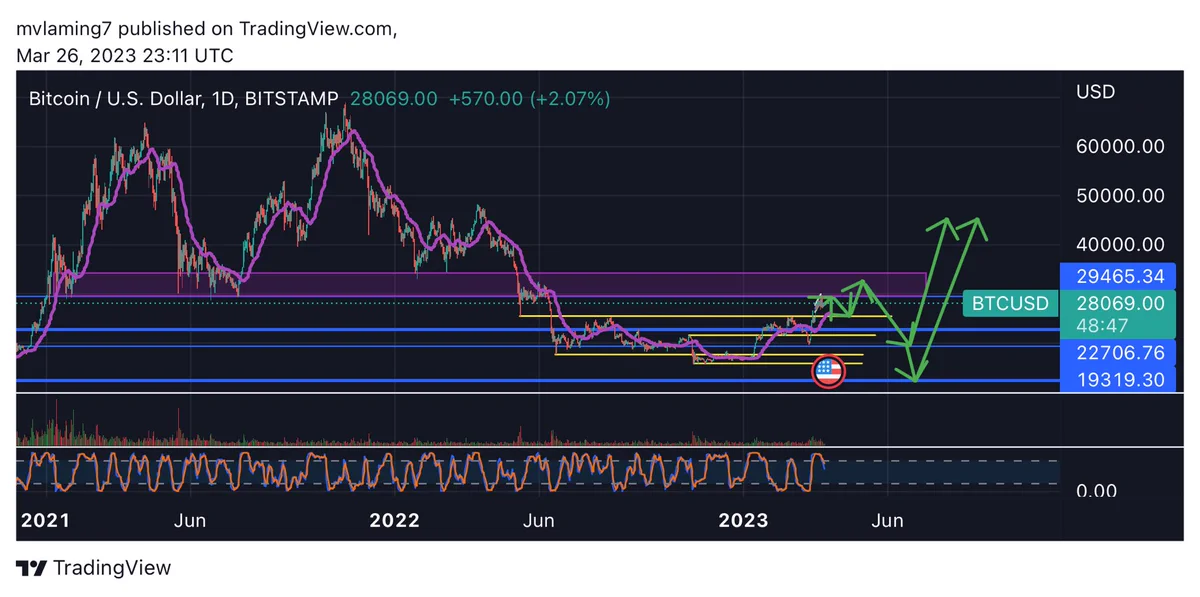This screenshot has width=1200, height=597.
Task: Click the Jun label between 2021 and 2022
Action: (190, 520)
